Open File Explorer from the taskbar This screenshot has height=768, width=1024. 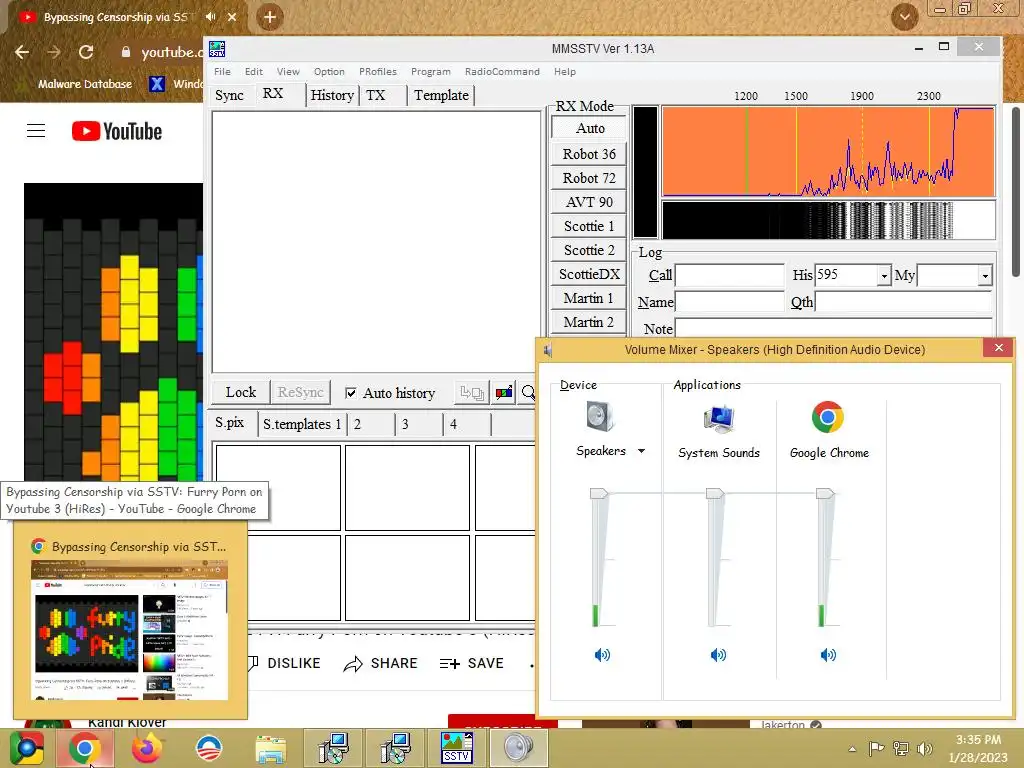coord(270,749)
